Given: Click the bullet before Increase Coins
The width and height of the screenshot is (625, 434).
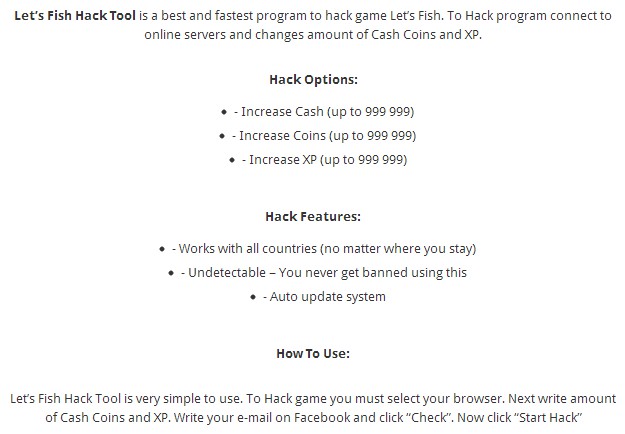Looking at the screenshot, I should (x=222, y=136).
